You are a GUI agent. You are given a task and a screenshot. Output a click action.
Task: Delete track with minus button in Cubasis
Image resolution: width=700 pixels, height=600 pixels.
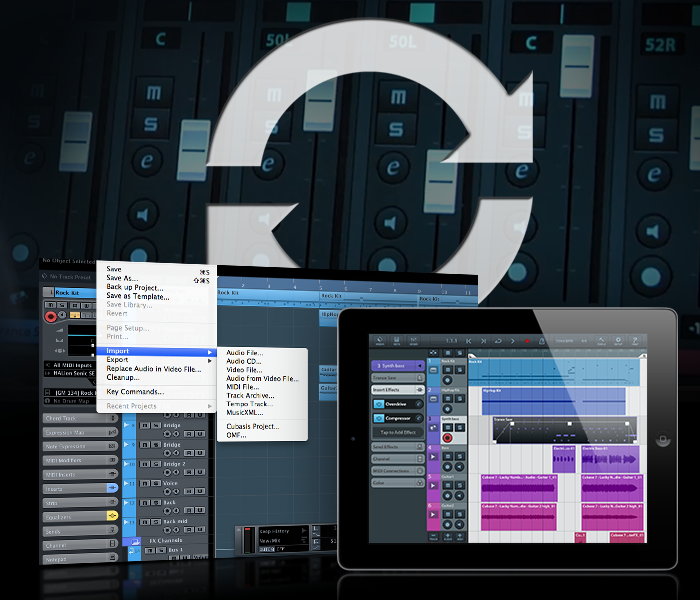pos(433,536)
